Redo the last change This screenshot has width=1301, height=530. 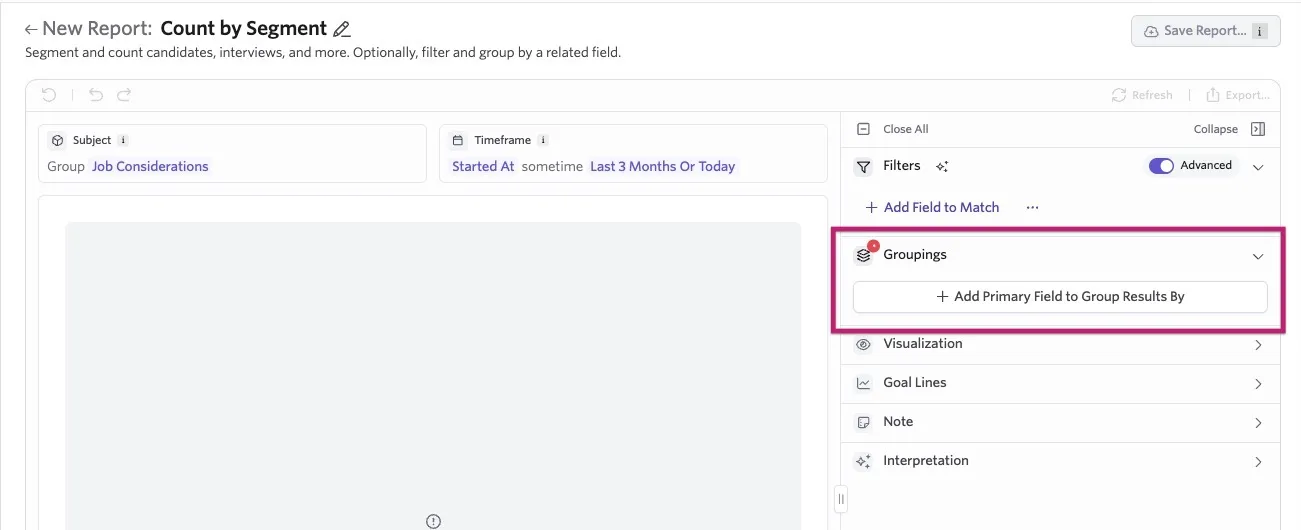pos(124,95)
